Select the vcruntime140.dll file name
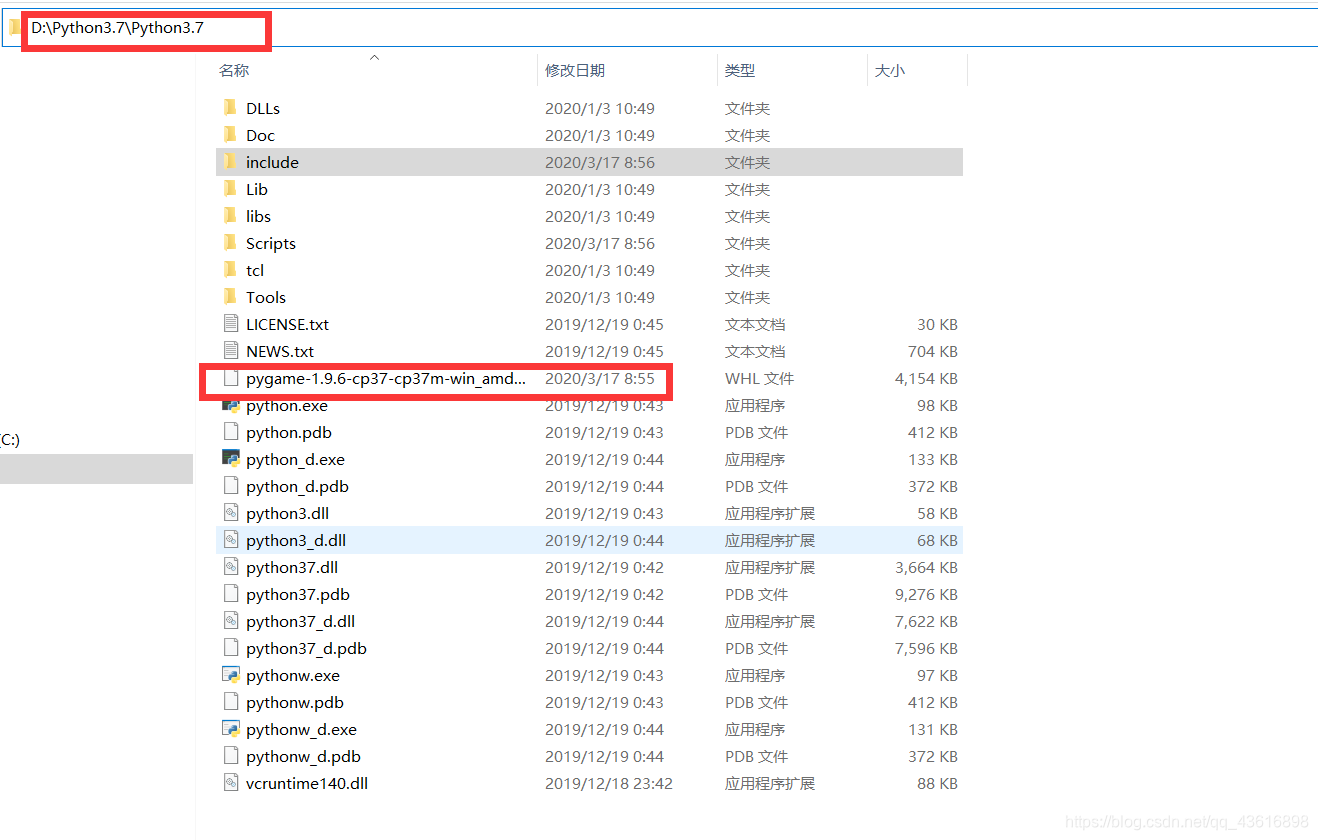 point(307,783)
